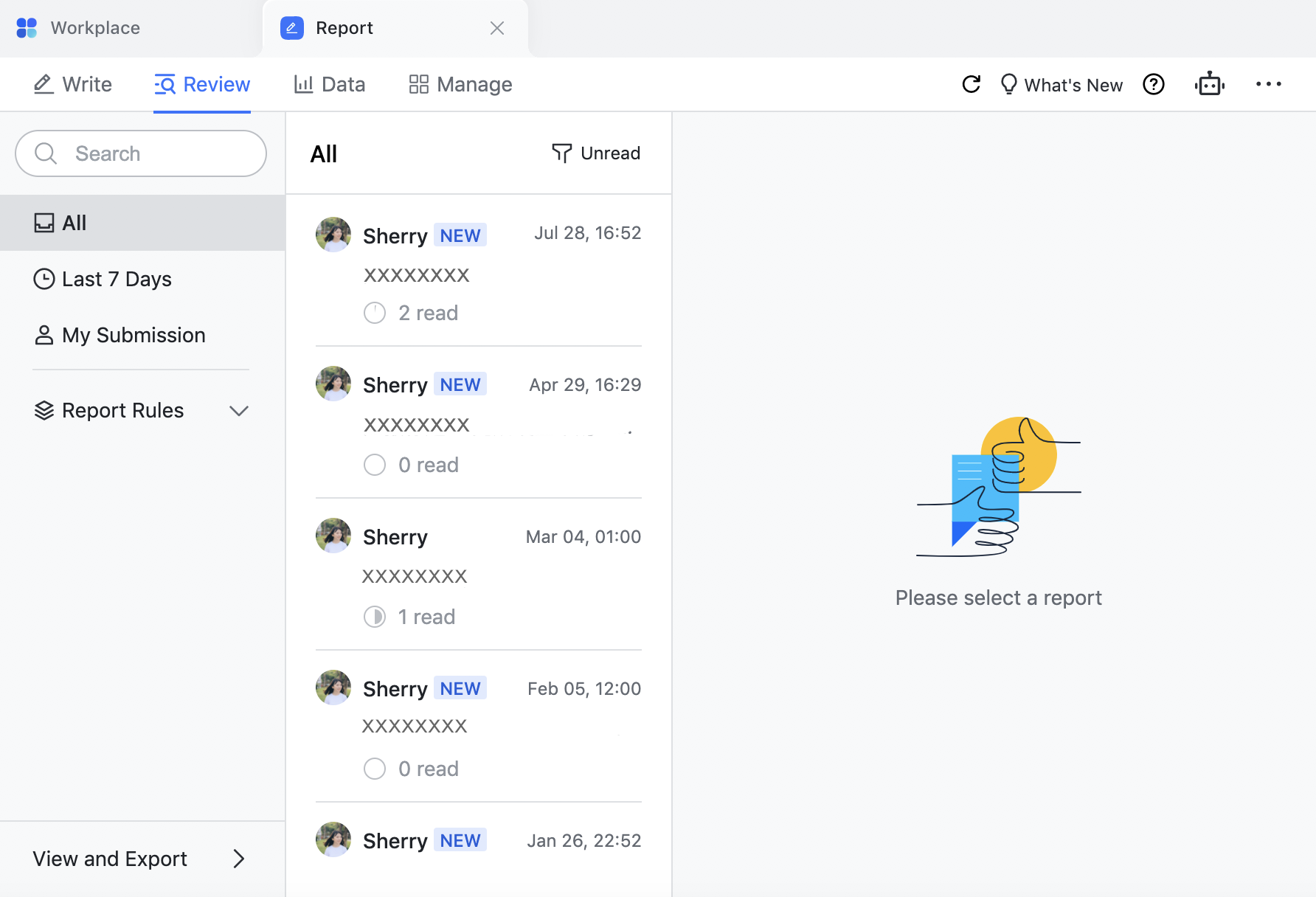Click the refresh icon
Image resolution: width=1316 pixels, height=897 pixels.
click(972, 84)
